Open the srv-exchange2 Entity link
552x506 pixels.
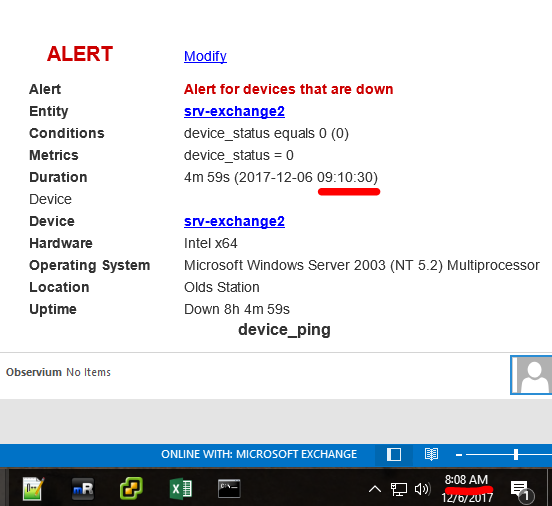pyautogui.click(x=234, y=111)
